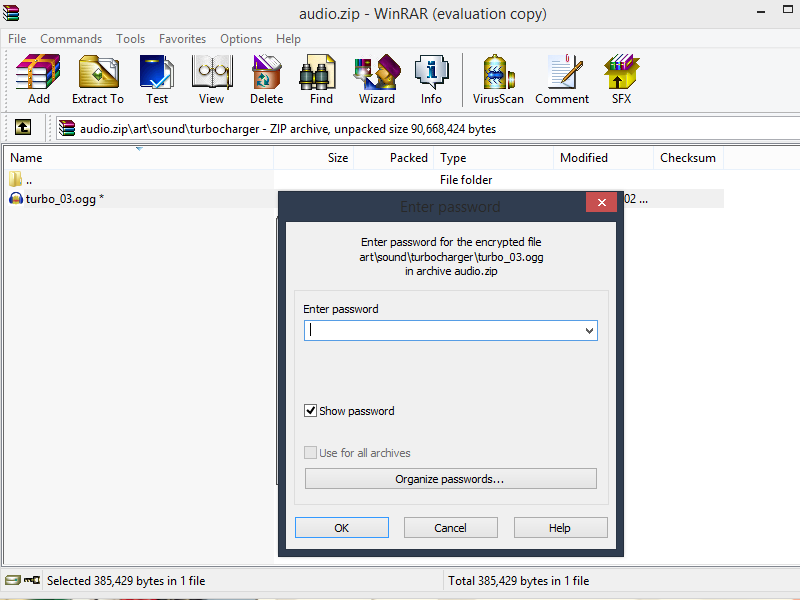Select the turbo_03.ogg file name
This screenshot has width=800, height=600.
click(x=61, y=199)
